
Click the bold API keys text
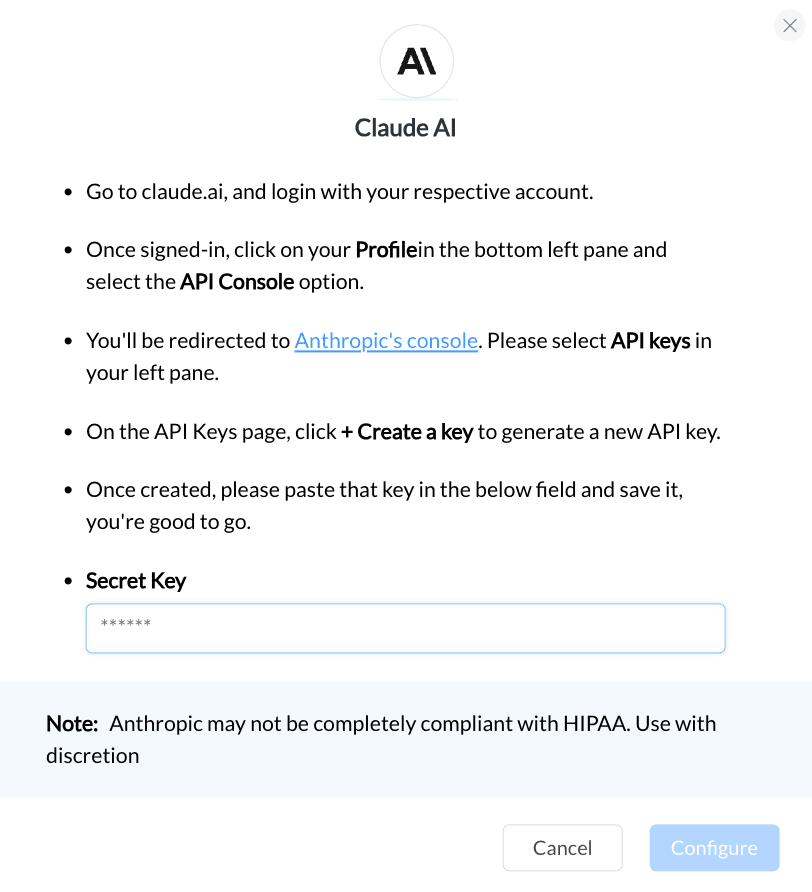point(650,341)
